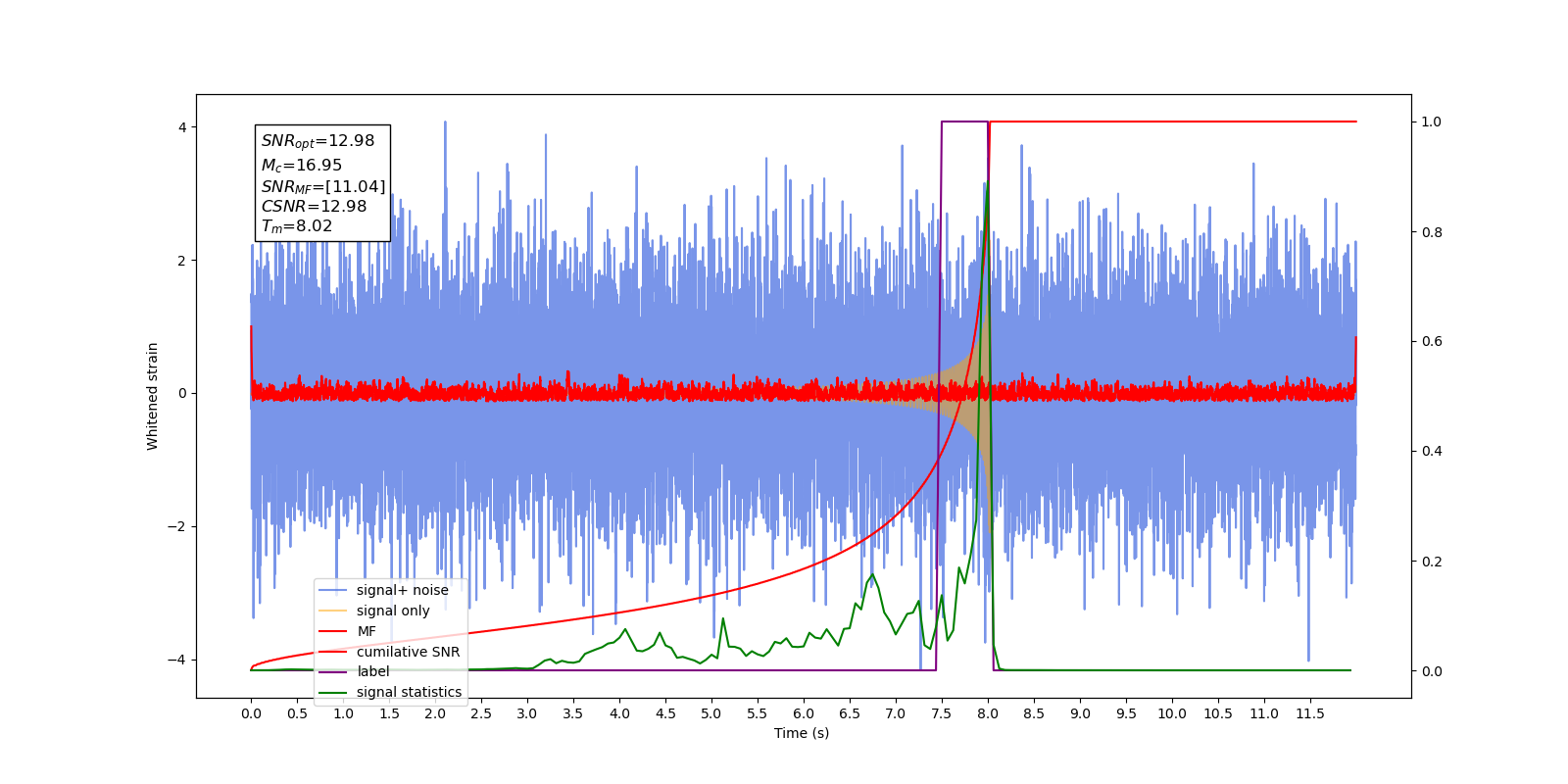Viewport: 1568px width, 784px height.
Task: Click the 'MF' legend label
Action: click(x=367, y=631)
